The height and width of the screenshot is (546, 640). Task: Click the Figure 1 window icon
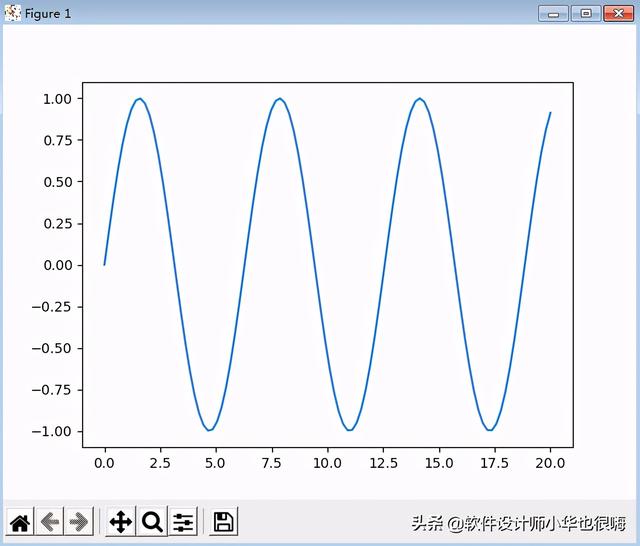12,13
